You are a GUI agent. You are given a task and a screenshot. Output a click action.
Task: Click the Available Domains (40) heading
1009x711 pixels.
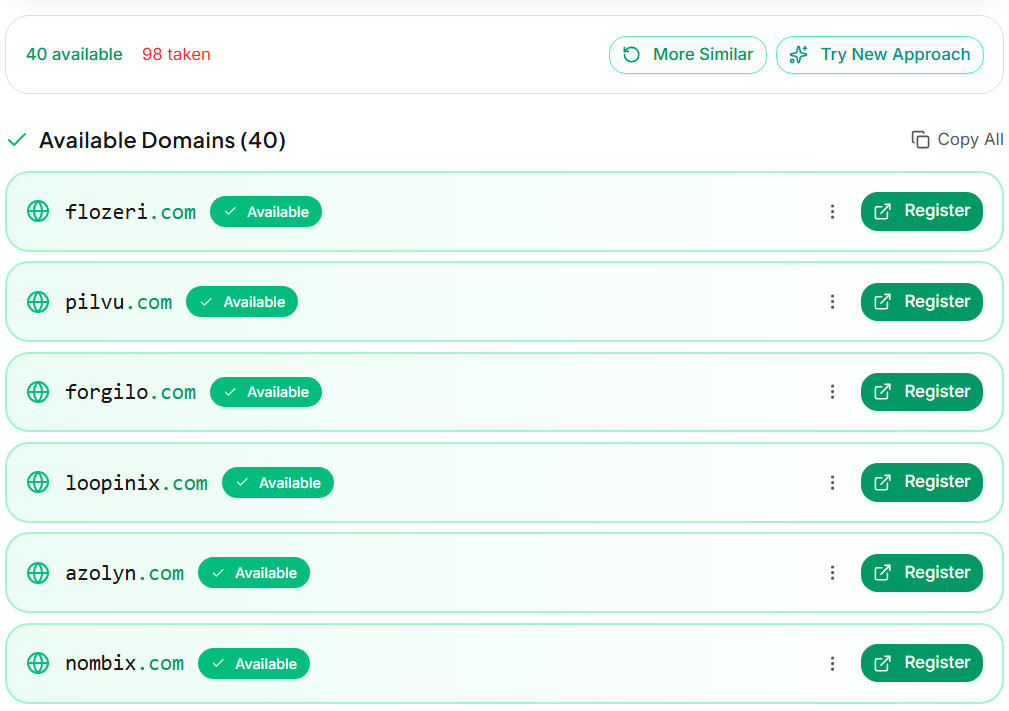pyautogui.click(x=162, y=140)
